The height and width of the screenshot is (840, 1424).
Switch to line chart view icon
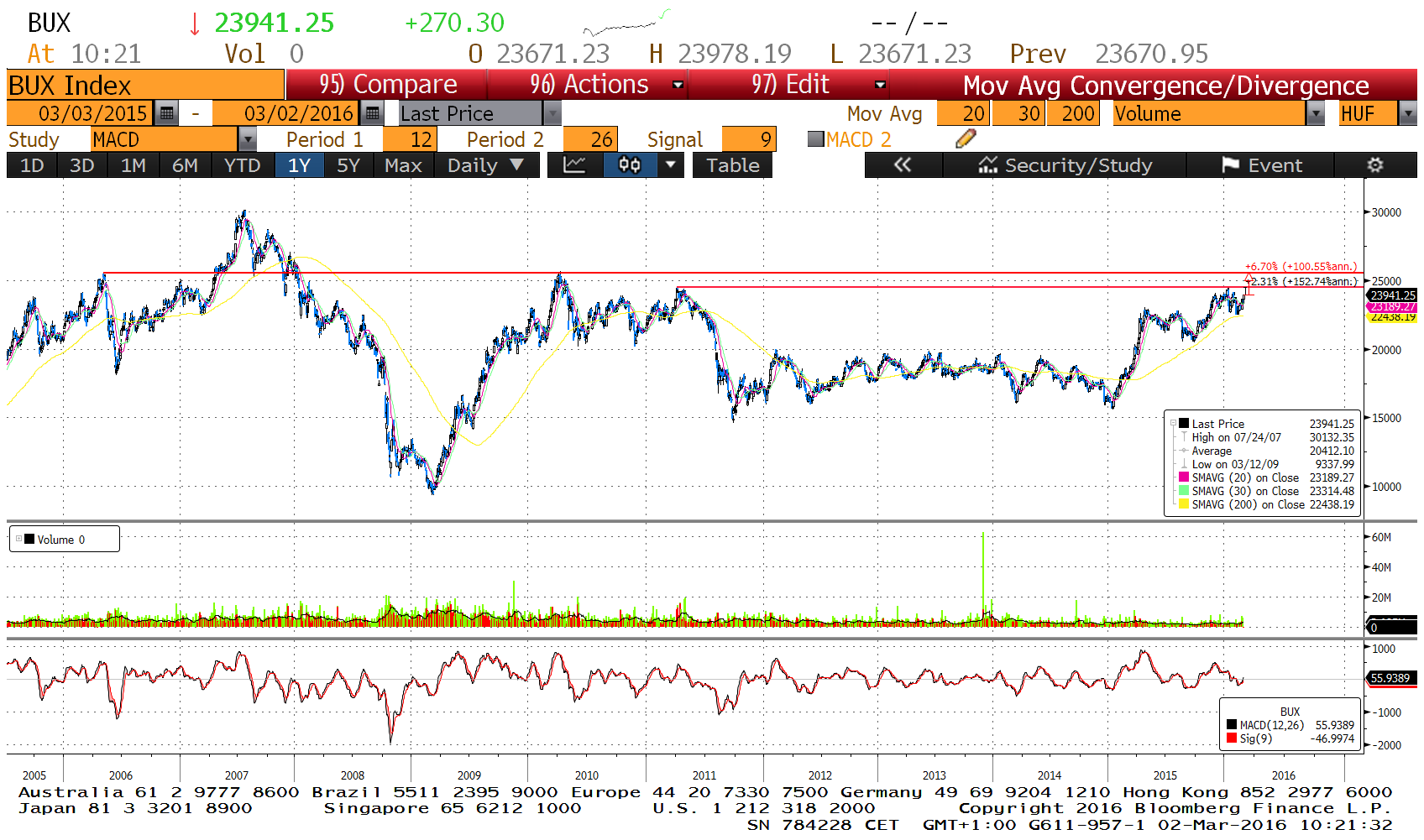[x=575, y=165]
